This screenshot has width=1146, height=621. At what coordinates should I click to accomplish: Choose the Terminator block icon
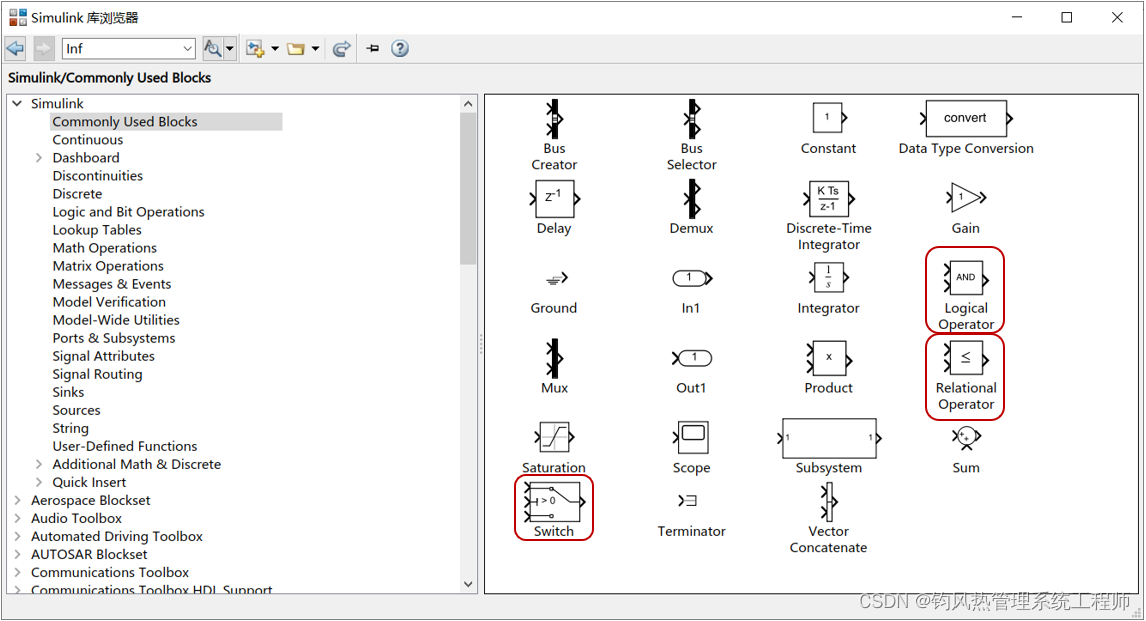click(x=688, y=500)
